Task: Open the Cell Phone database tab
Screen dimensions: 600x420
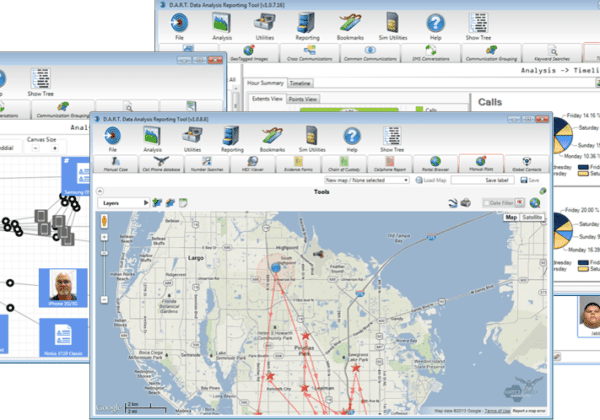Action: [161, 164]
